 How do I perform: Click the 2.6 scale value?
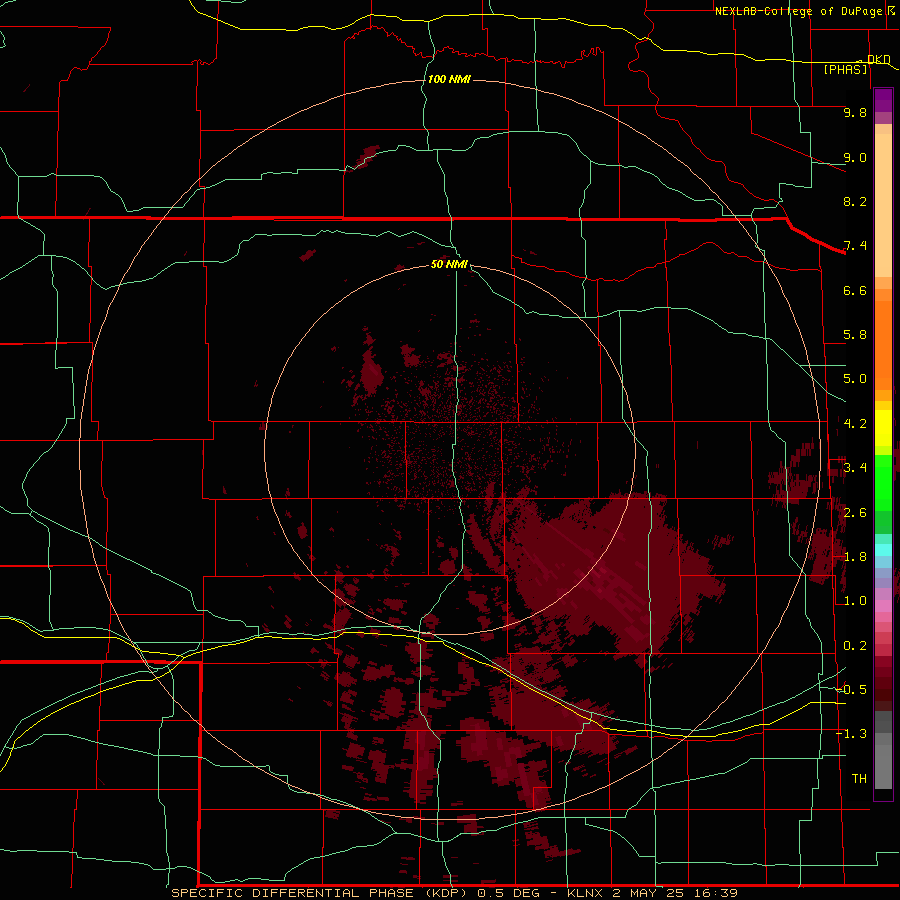point(855,513)
